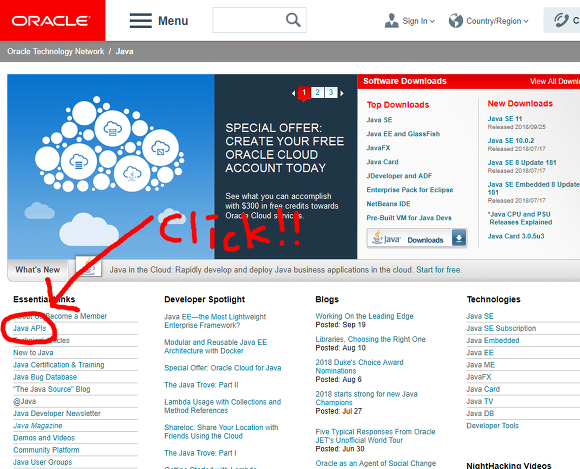Open Java Bug Database link
The height and width of the screenshot is (469, 580).
[x=45, y=377]
